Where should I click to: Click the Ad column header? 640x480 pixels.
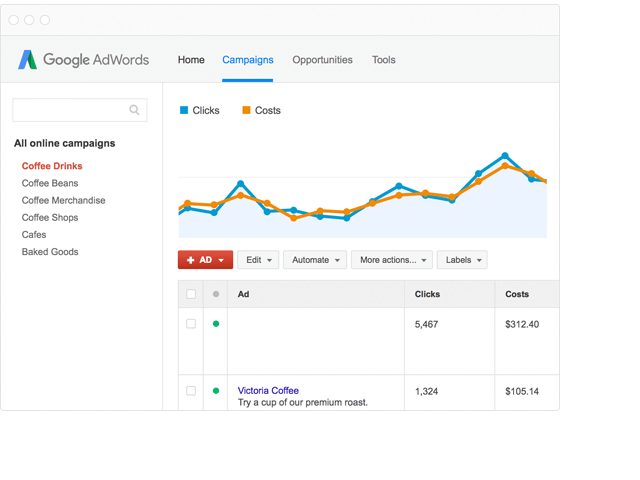[x=243, y=294]
